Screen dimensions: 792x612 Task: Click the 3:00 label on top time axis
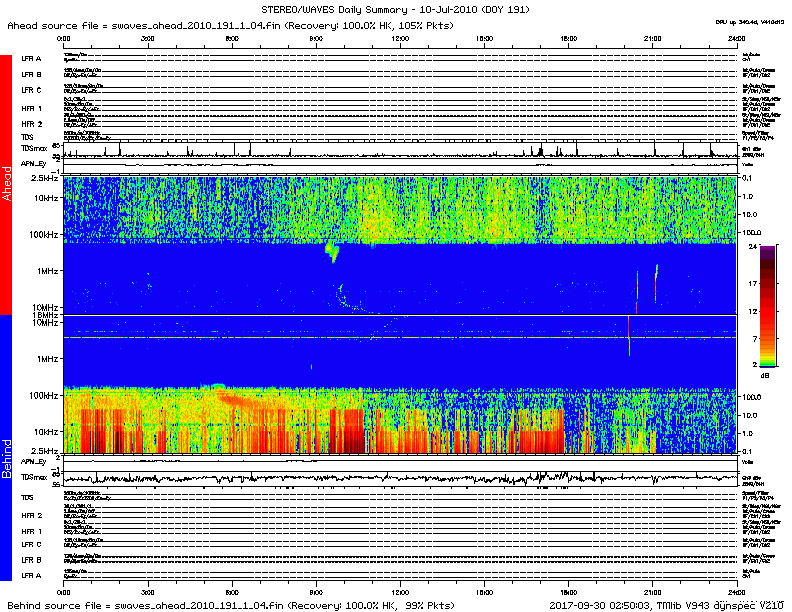(147, 37)
